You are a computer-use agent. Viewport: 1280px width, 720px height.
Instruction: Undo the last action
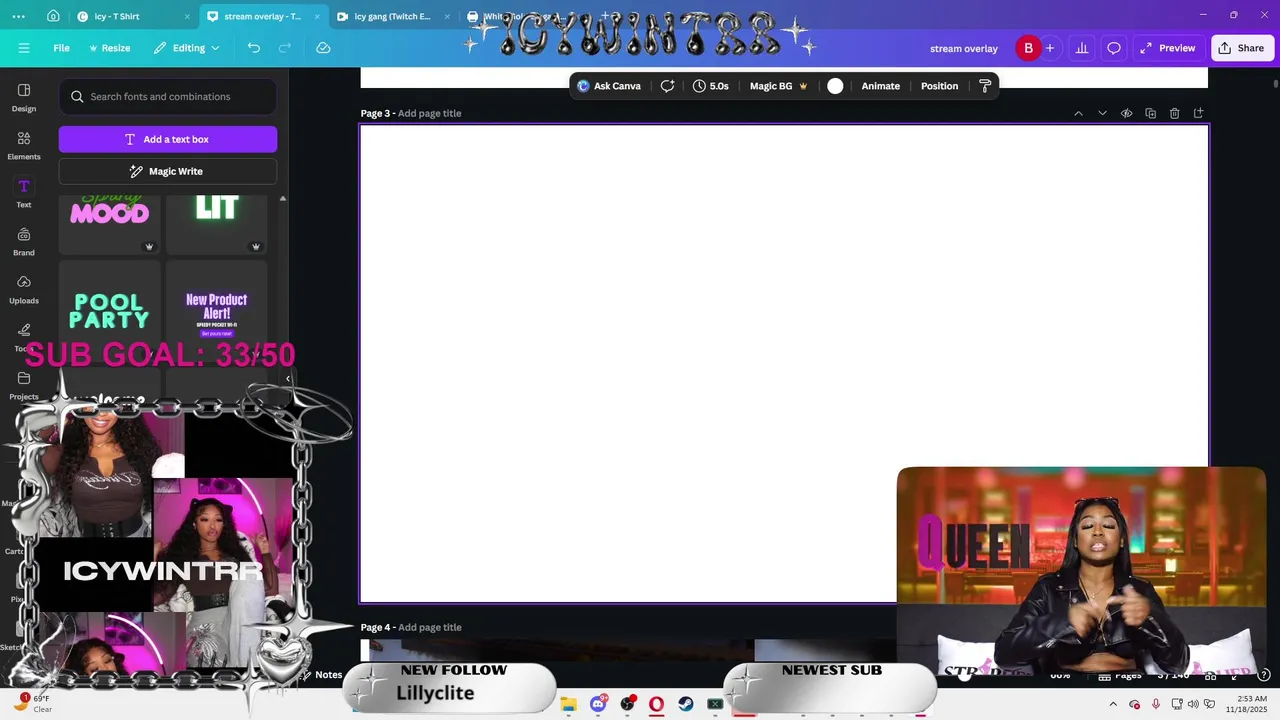[254, 48]
